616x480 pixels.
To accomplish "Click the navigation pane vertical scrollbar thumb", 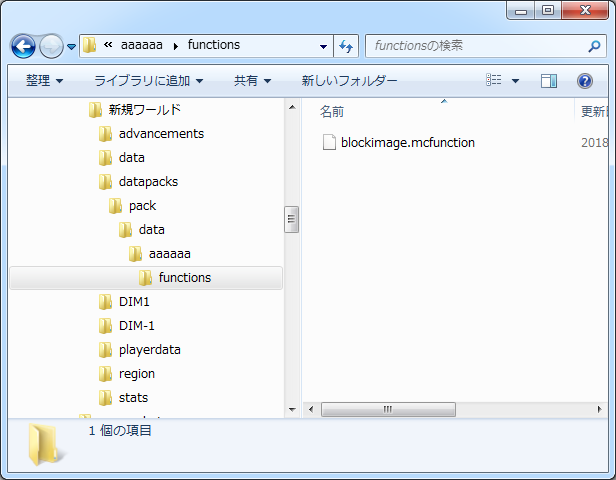I will point(291,220).
